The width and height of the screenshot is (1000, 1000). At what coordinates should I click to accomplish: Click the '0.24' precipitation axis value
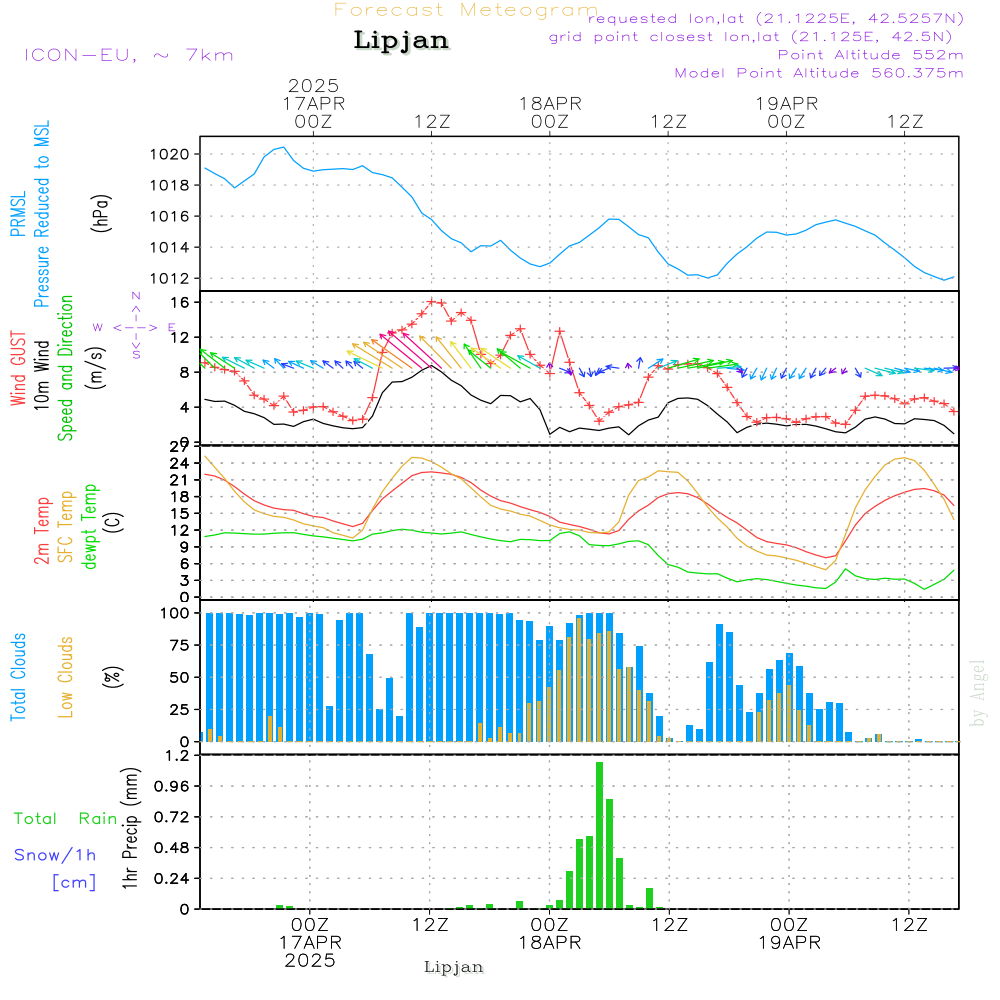pos(172,879)
